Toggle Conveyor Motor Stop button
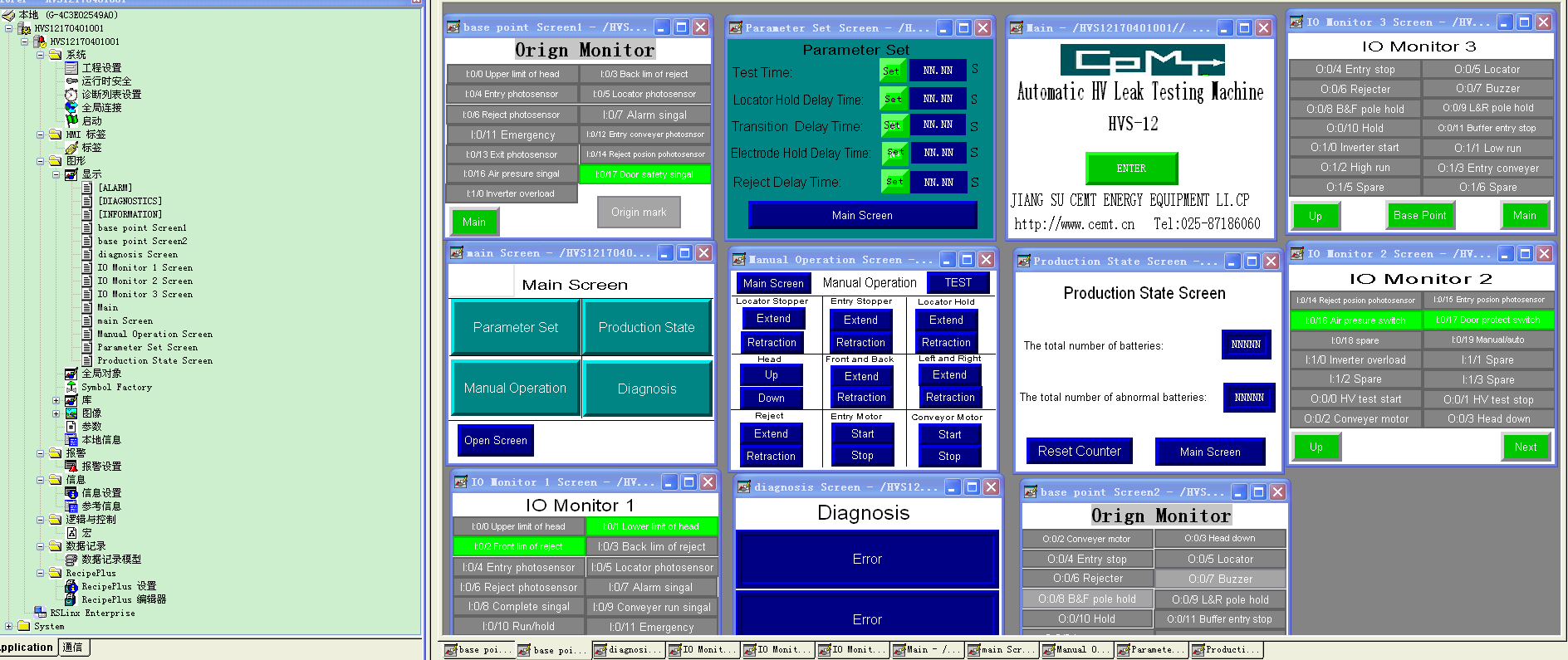 [949, 457]
